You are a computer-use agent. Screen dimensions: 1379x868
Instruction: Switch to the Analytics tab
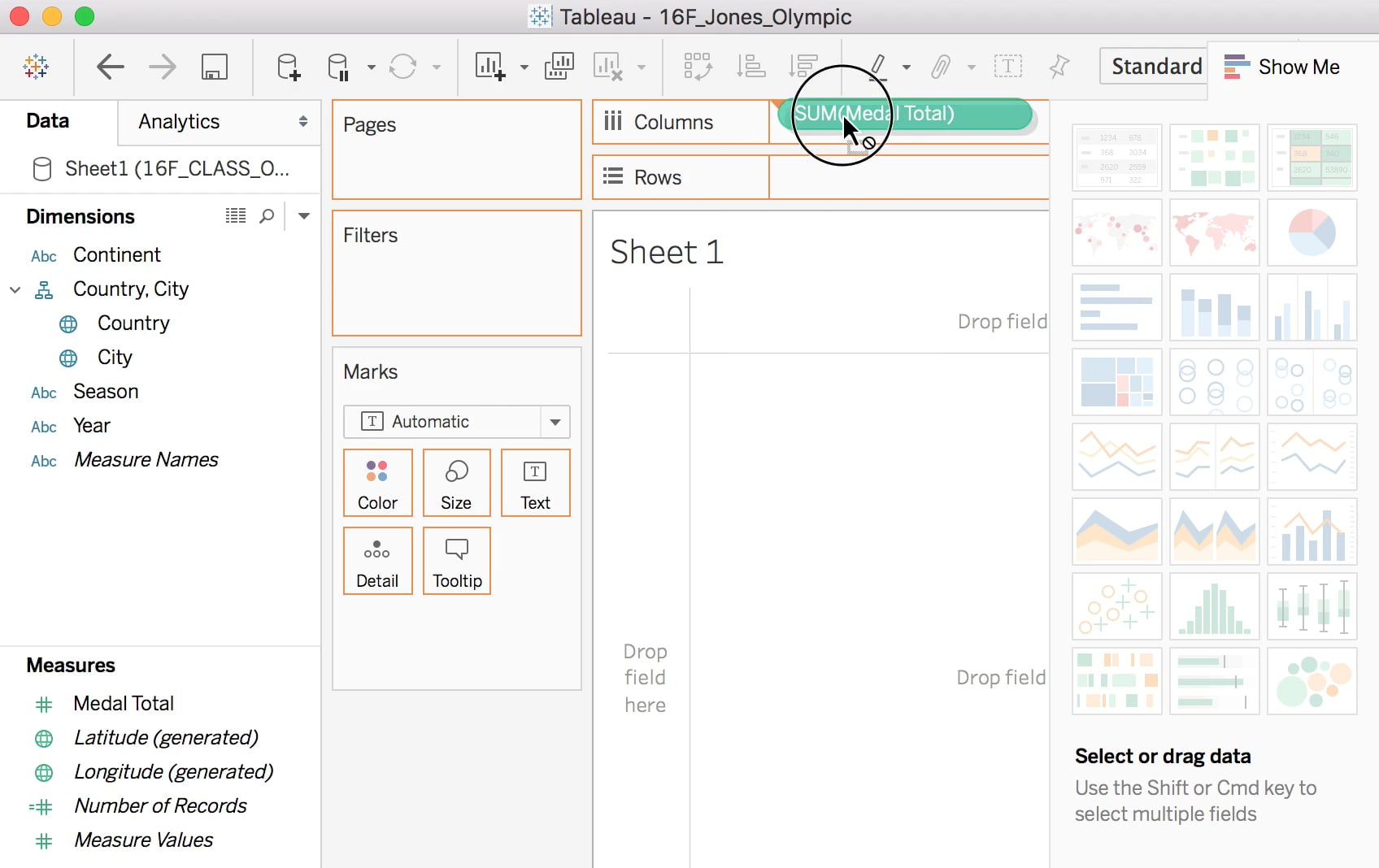tap(179, 122)
